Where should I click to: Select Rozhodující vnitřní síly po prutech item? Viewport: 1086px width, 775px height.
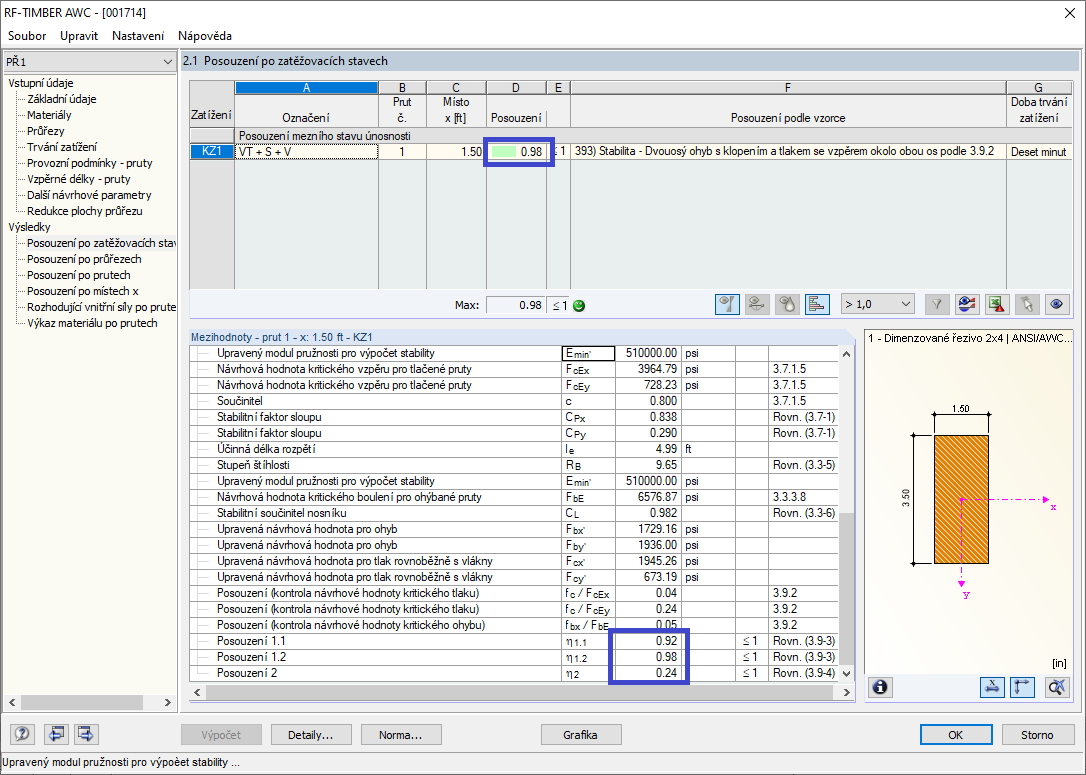[x=101, y=307]
